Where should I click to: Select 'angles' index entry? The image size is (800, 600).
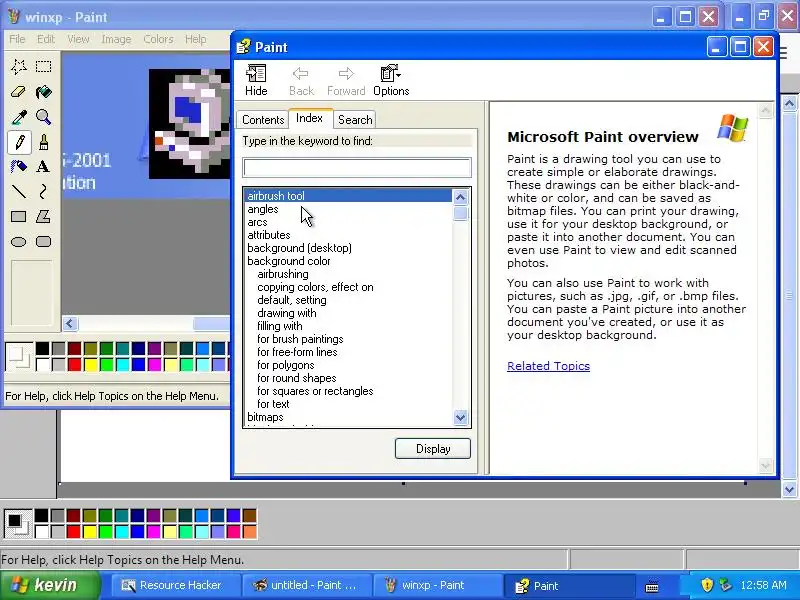[348, 209]
